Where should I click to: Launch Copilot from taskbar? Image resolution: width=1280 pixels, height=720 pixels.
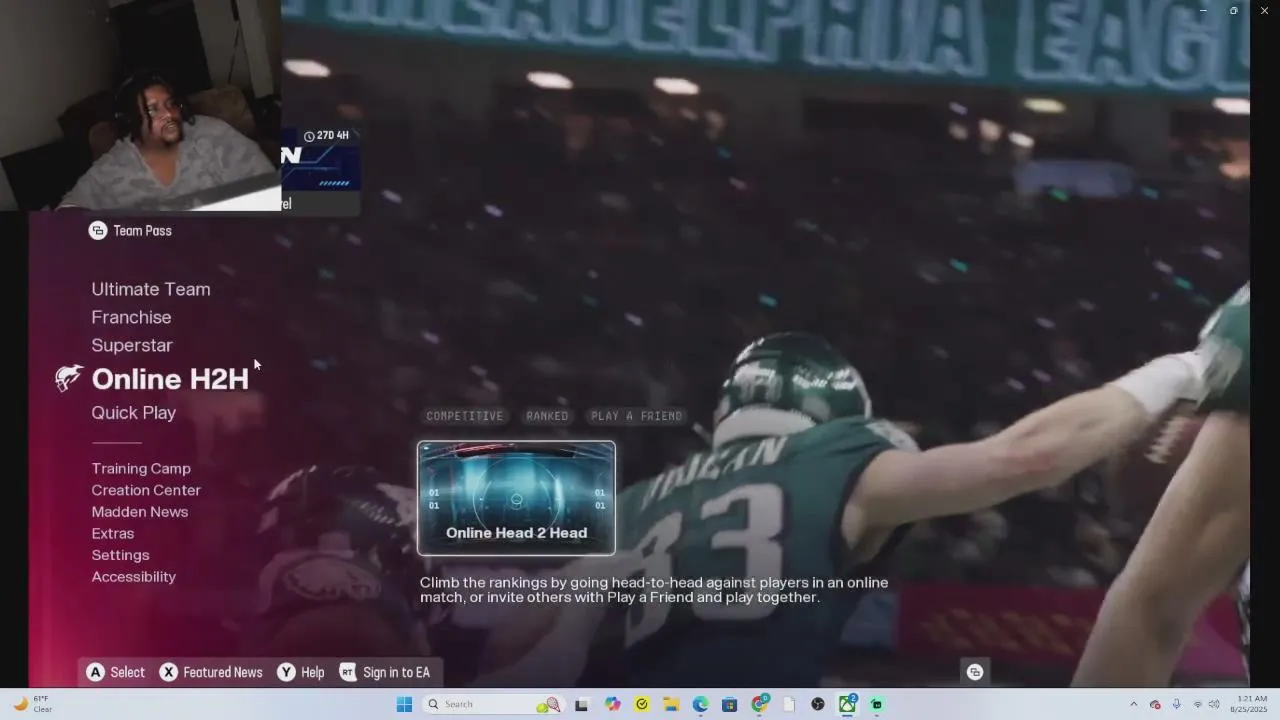[612, 704]
